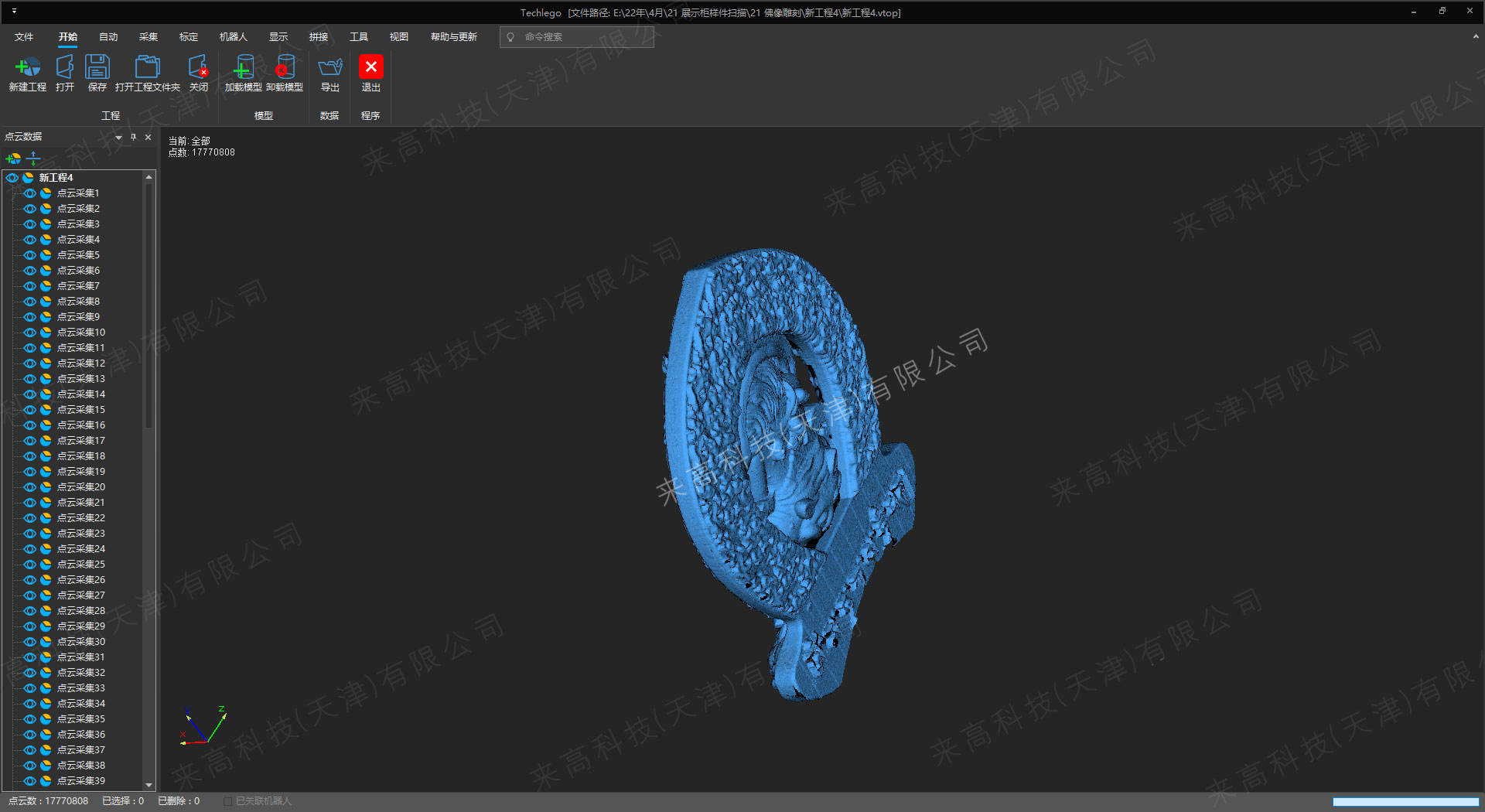The width and height of the screenshot is (1485, 812).
Task: Open the project folder via 打开工程文件夹
Action: pyautogui.click(x=147, y=68)
